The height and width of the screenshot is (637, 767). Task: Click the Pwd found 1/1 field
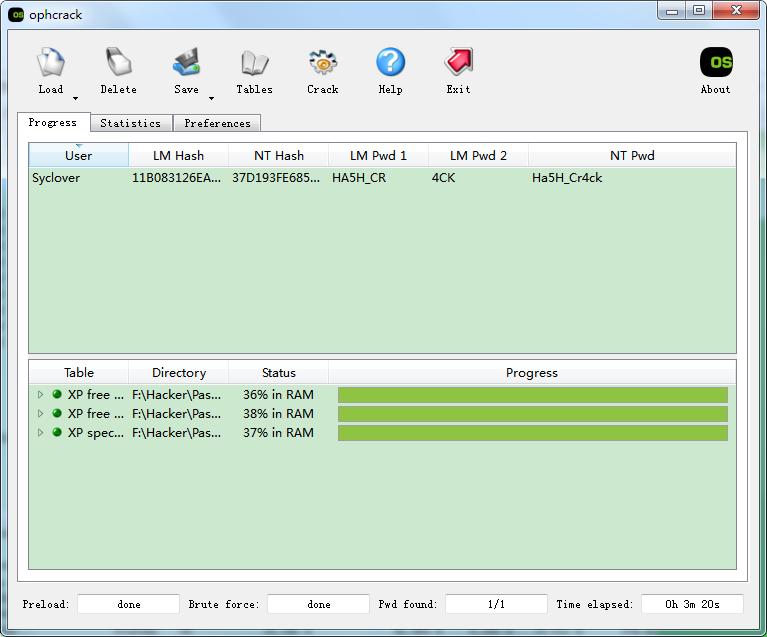tap(496, 604)
